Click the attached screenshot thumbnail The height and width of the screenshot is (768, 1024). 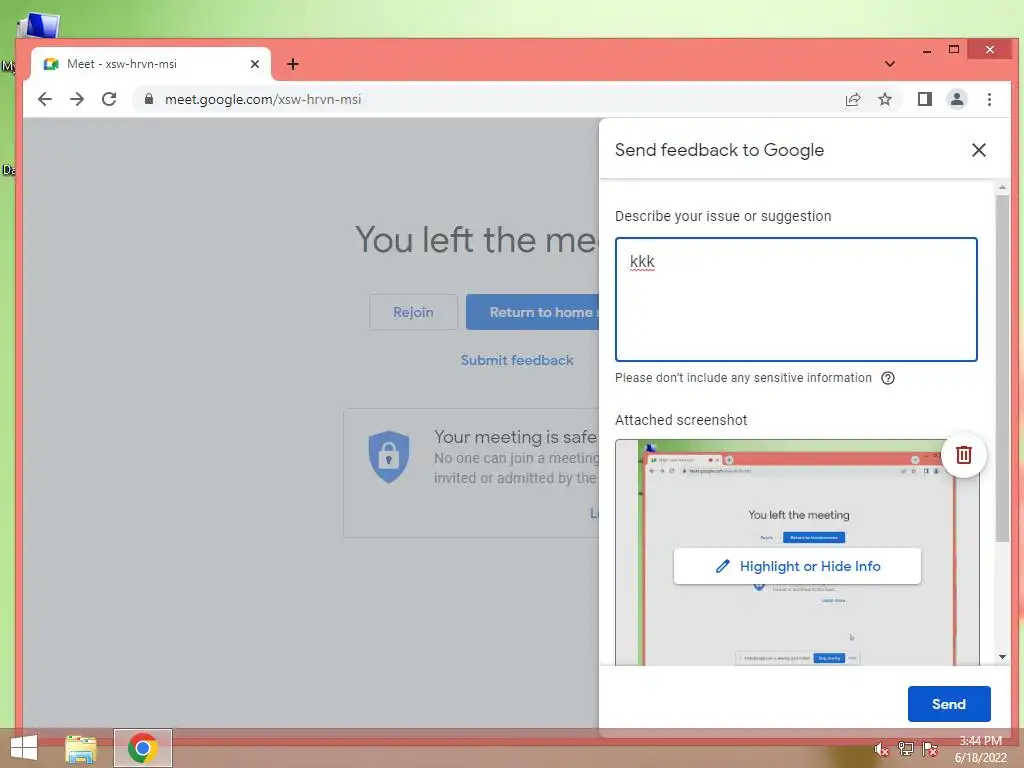[797, 552]
